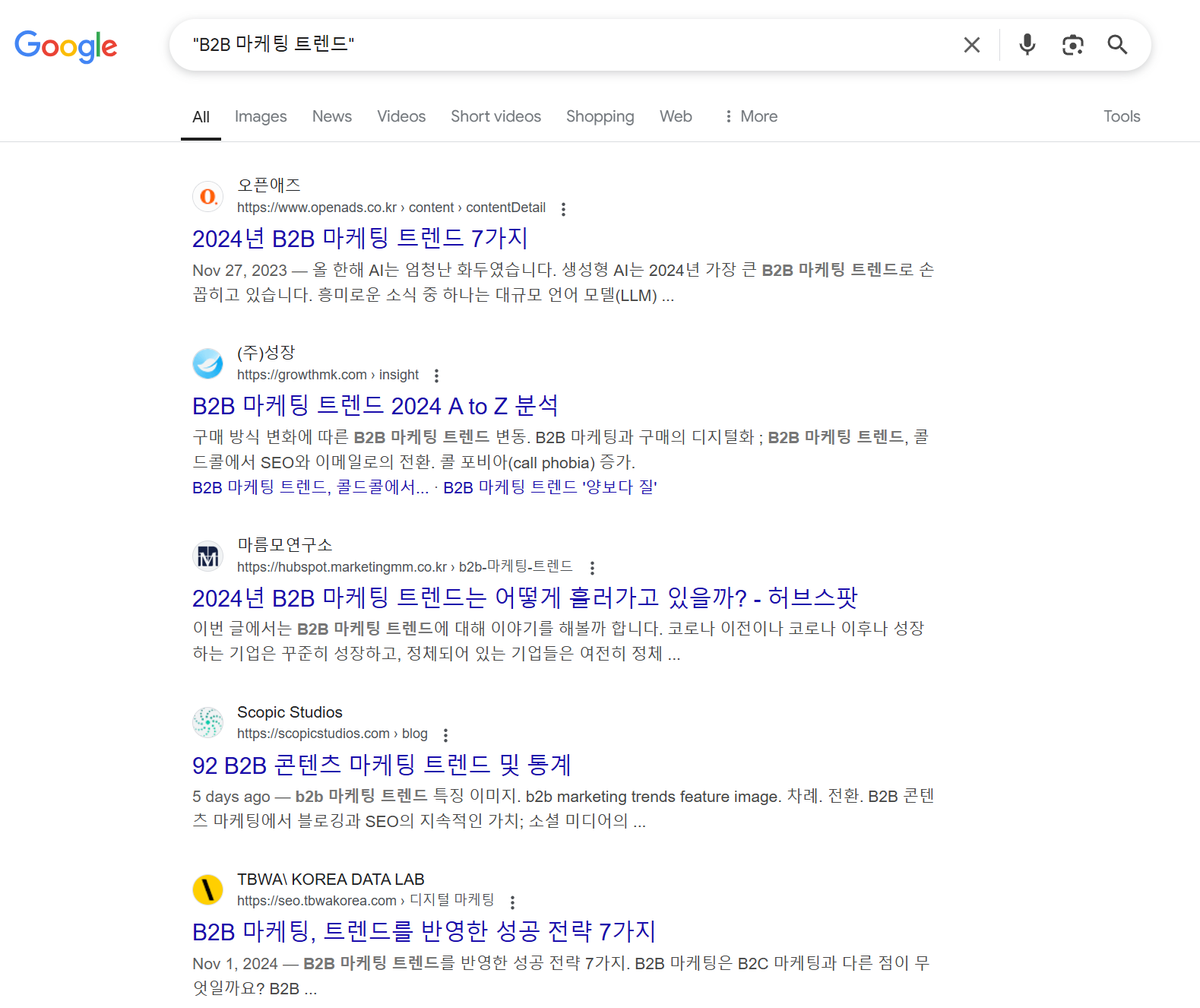This screenshot has width=1200, height=1008.
Task: Click the scopicstudios.com › blog URL
Action: [332, 734]
